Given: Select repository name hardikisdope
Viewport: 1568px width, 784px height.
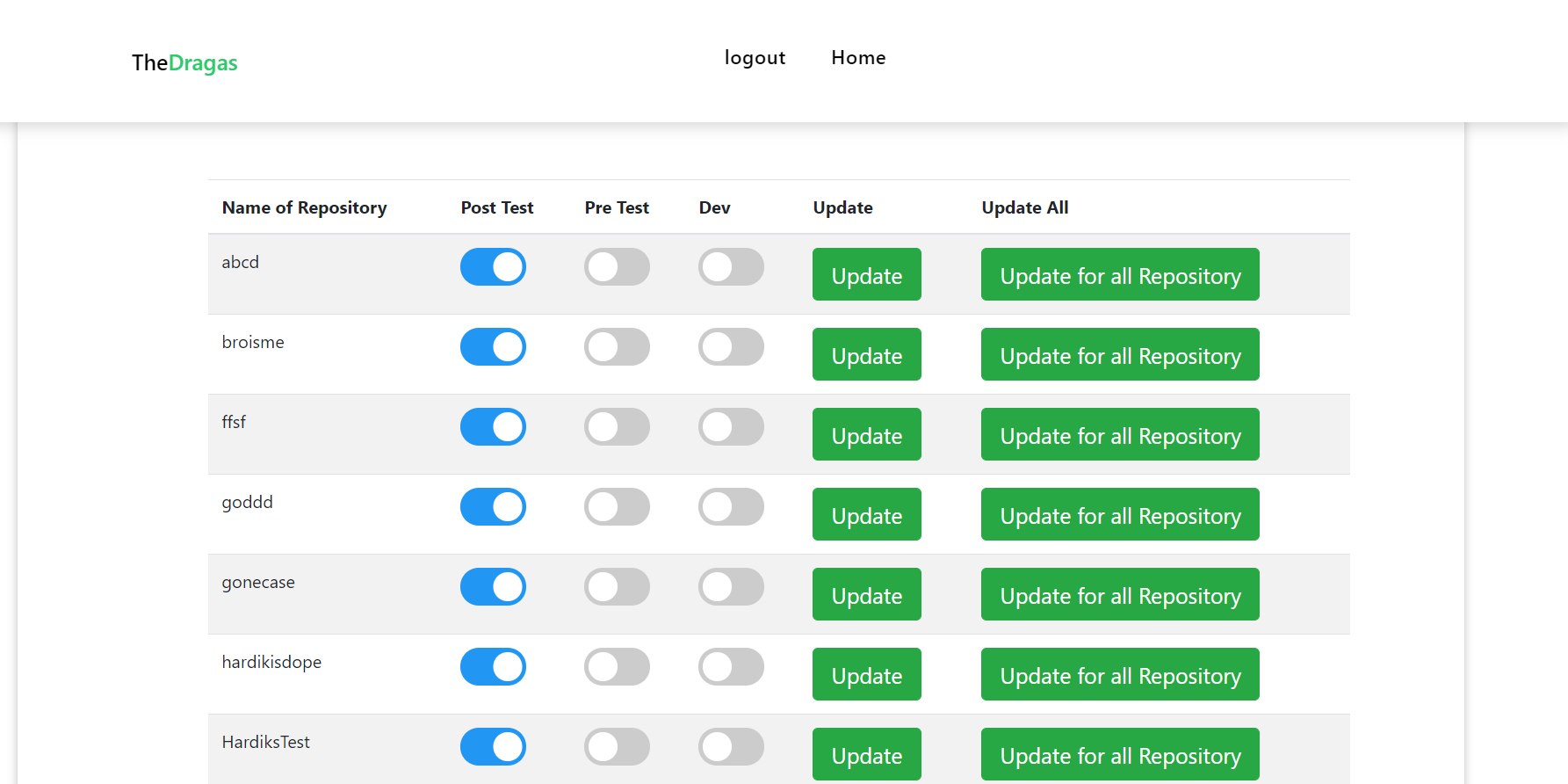Looking at the screenshot, I should pyautogui.click(x=271, y=662).
